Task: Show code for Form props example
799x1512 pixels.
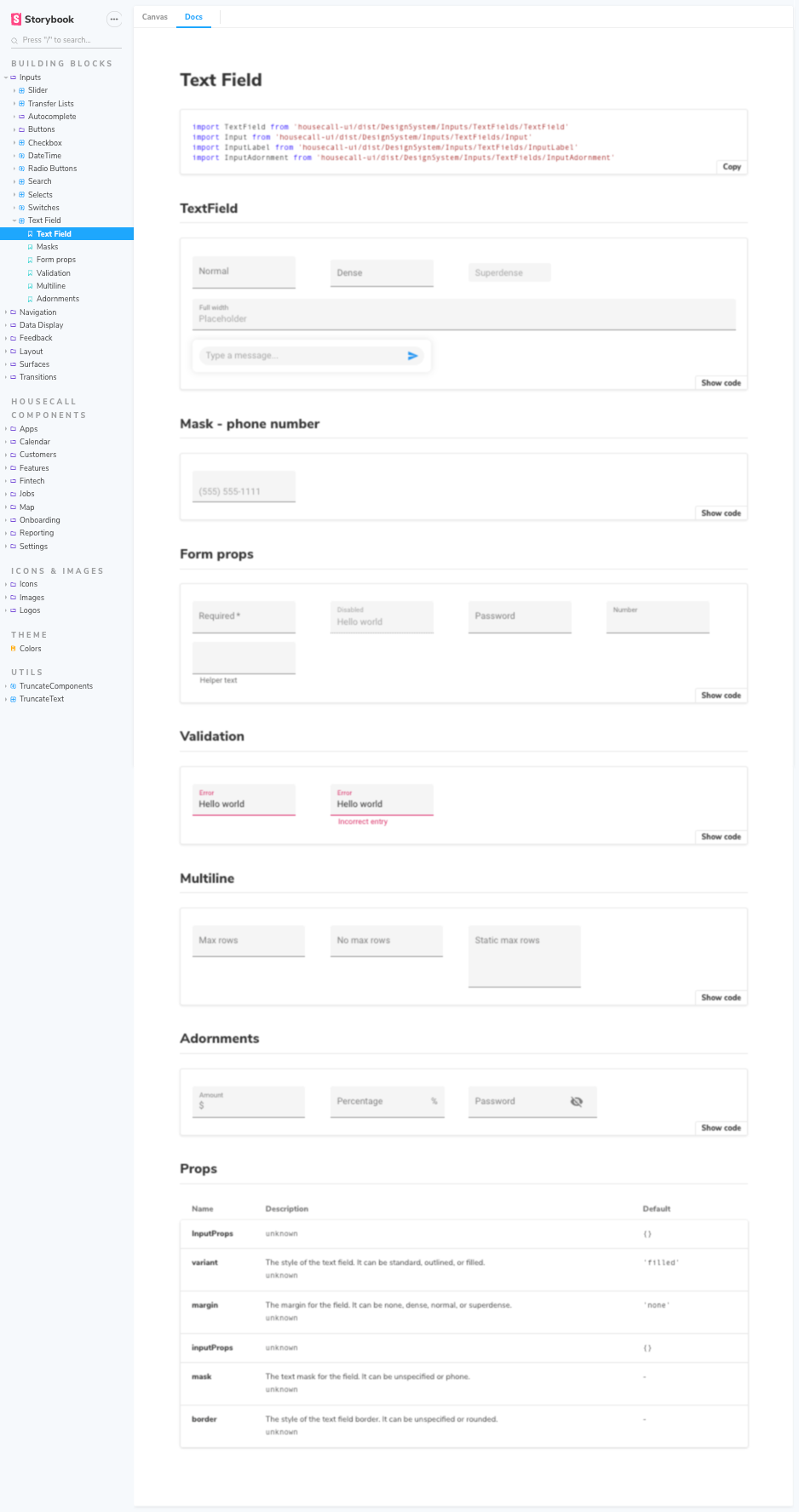Action: [721, 696]
